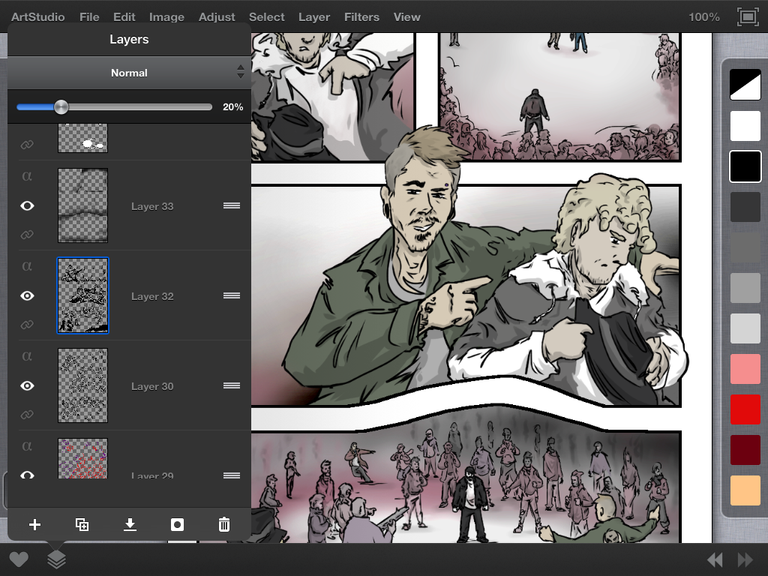Open the Adjust menu
Viewport: 768px width, 576px height.
(216, 17)
